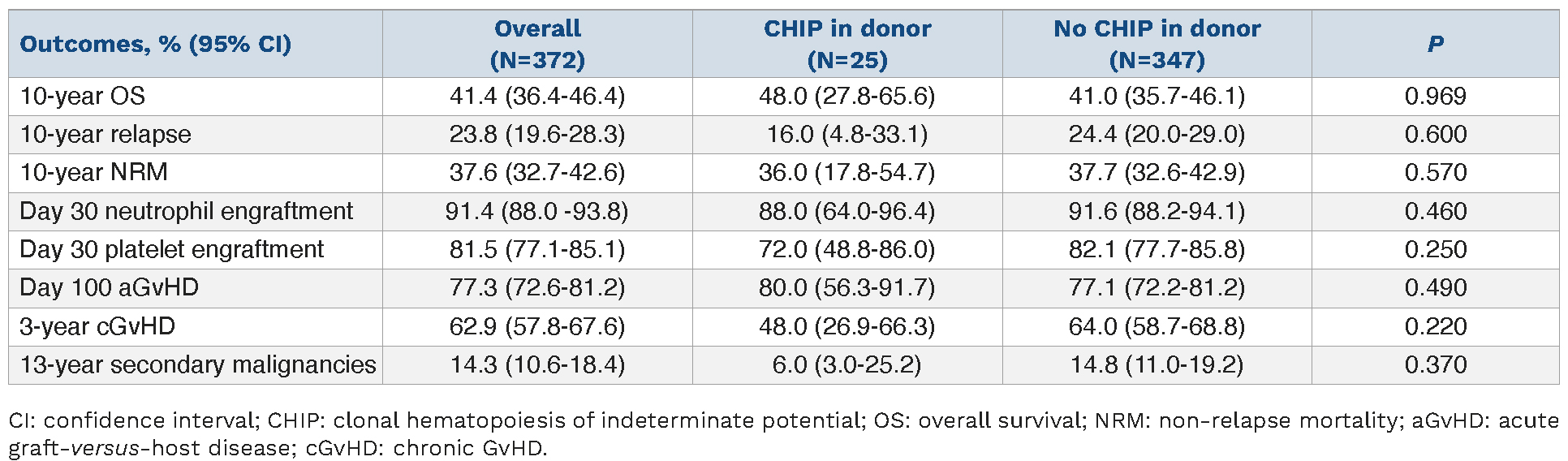Click the abbreviations footnote below the table

pos(782,433)
